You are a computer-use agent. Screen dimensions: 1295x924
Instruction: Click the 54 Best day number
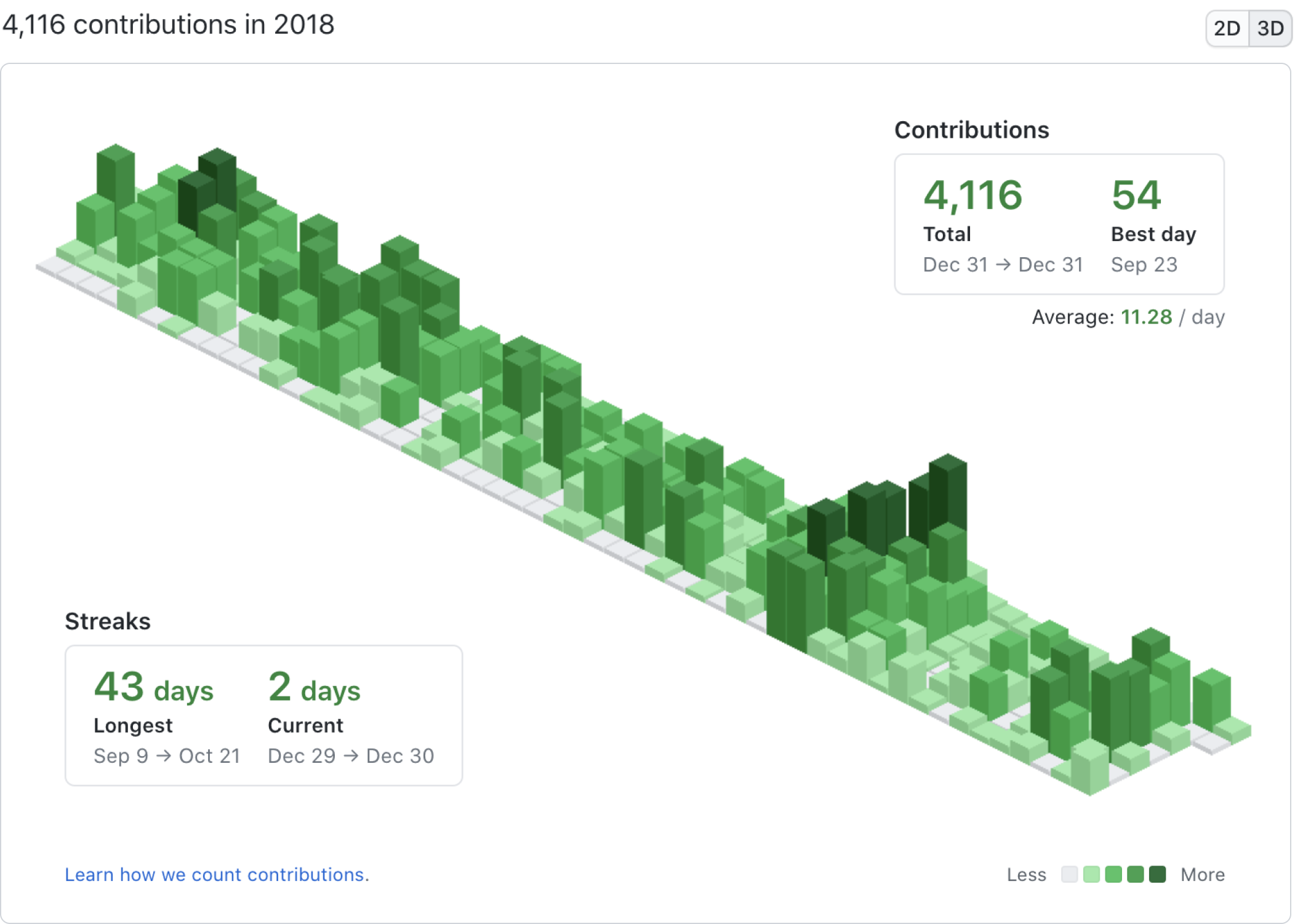1136,196
